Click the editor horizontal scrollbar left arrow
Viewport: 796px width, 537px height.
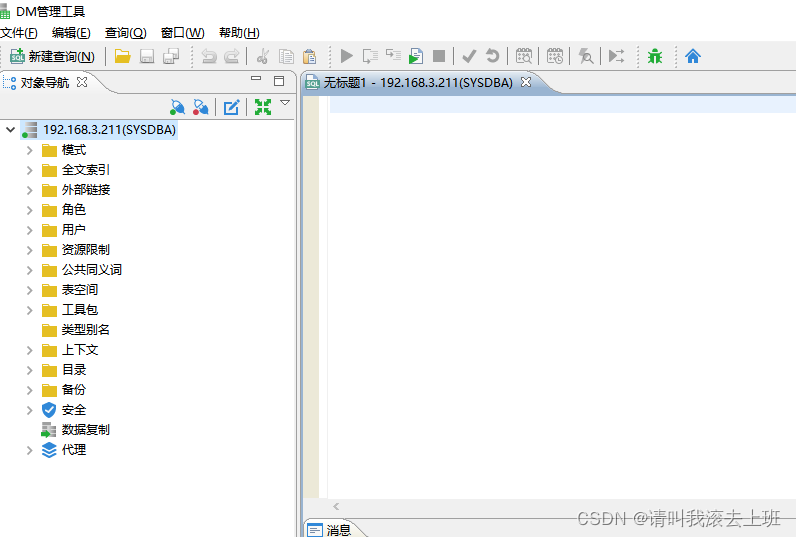(x=336, y=506)
